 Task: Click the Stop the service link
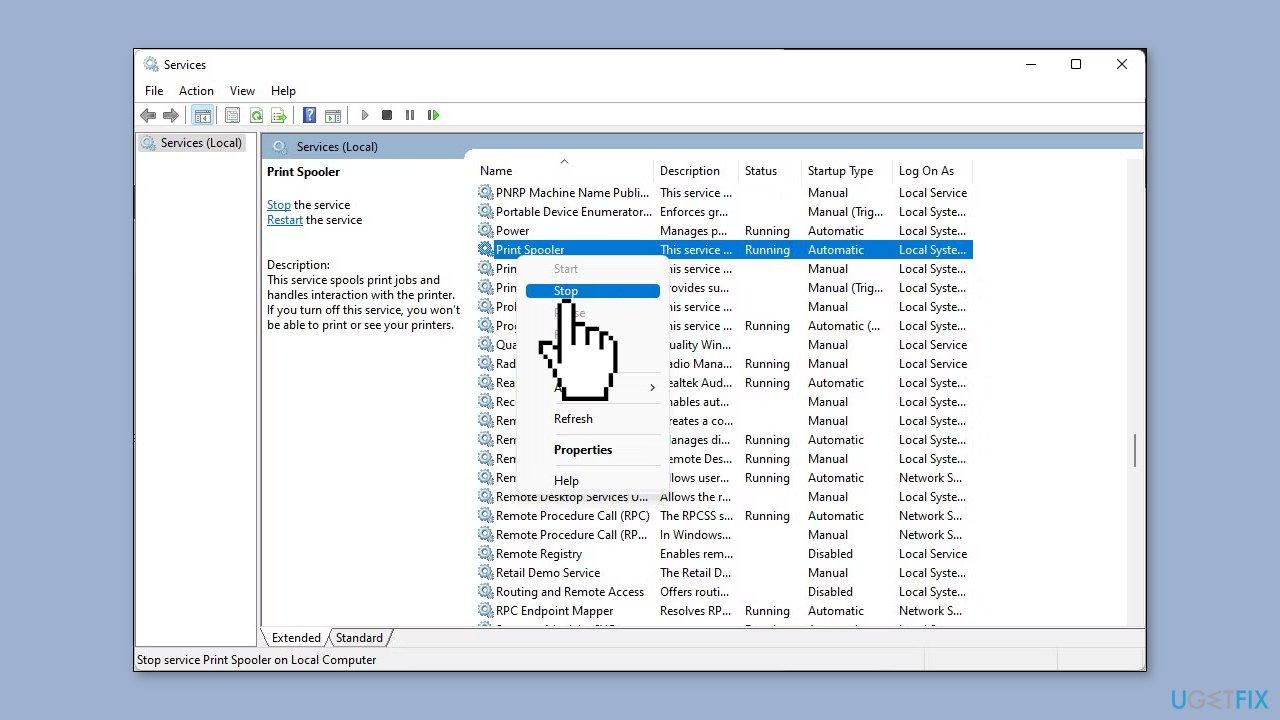[x=279, y=204]
